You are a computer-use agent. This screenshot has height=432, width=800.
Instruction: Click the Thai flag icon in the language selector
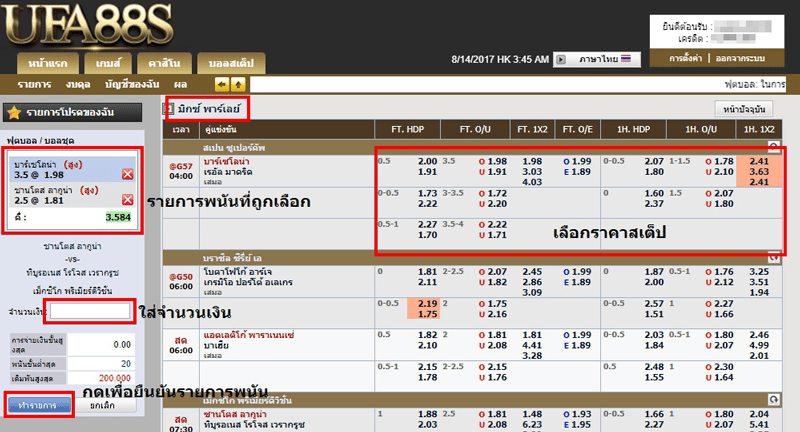click(626, 60)
